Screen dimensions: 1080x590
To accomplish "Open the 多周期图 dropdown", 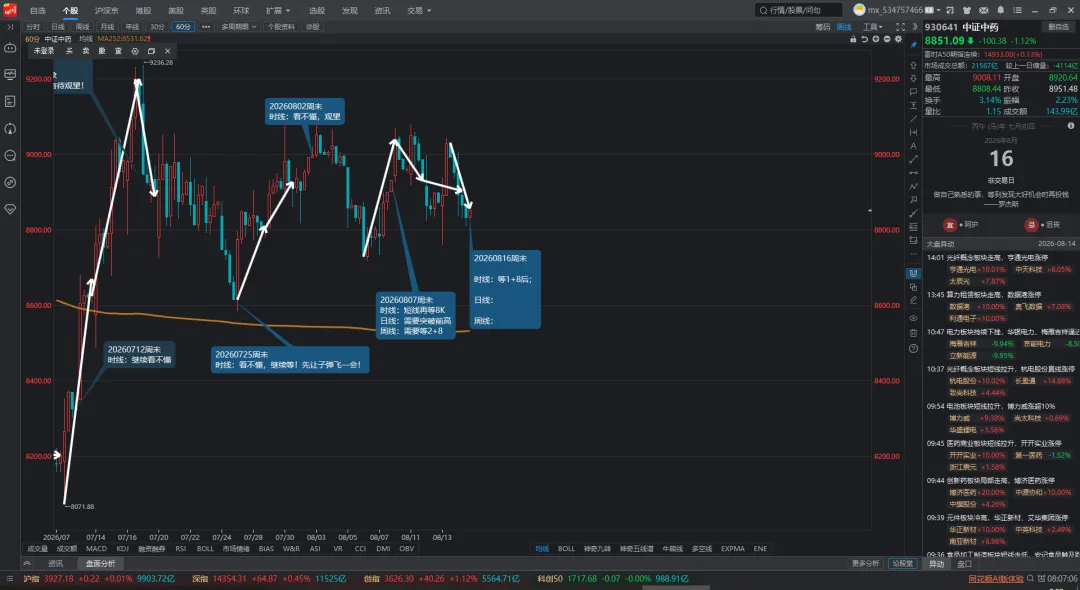I will [238, 27].
